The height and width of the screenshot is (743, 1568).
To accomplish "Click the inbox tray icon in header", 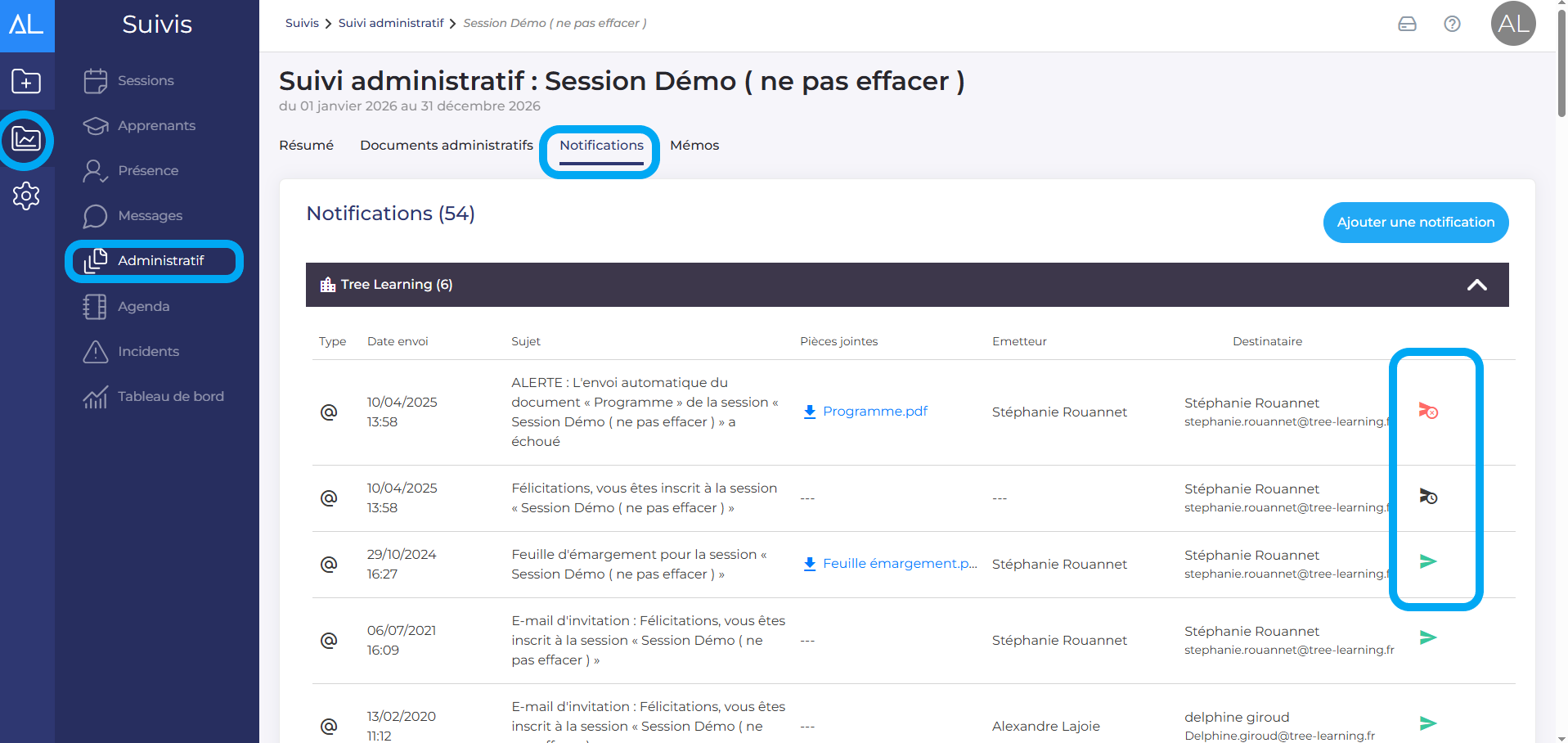I will click(x=1407, y=24).
